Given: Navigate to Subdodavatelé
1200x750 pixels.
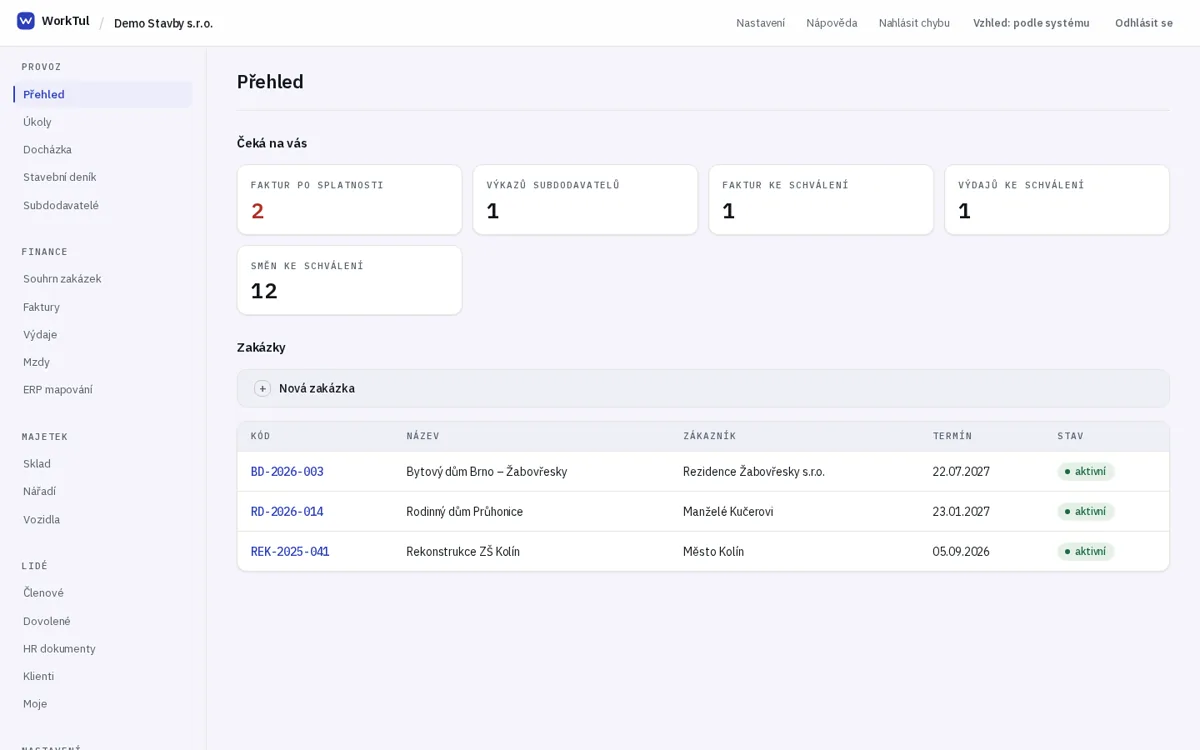Looking at the screenshot, I should 103,205.
